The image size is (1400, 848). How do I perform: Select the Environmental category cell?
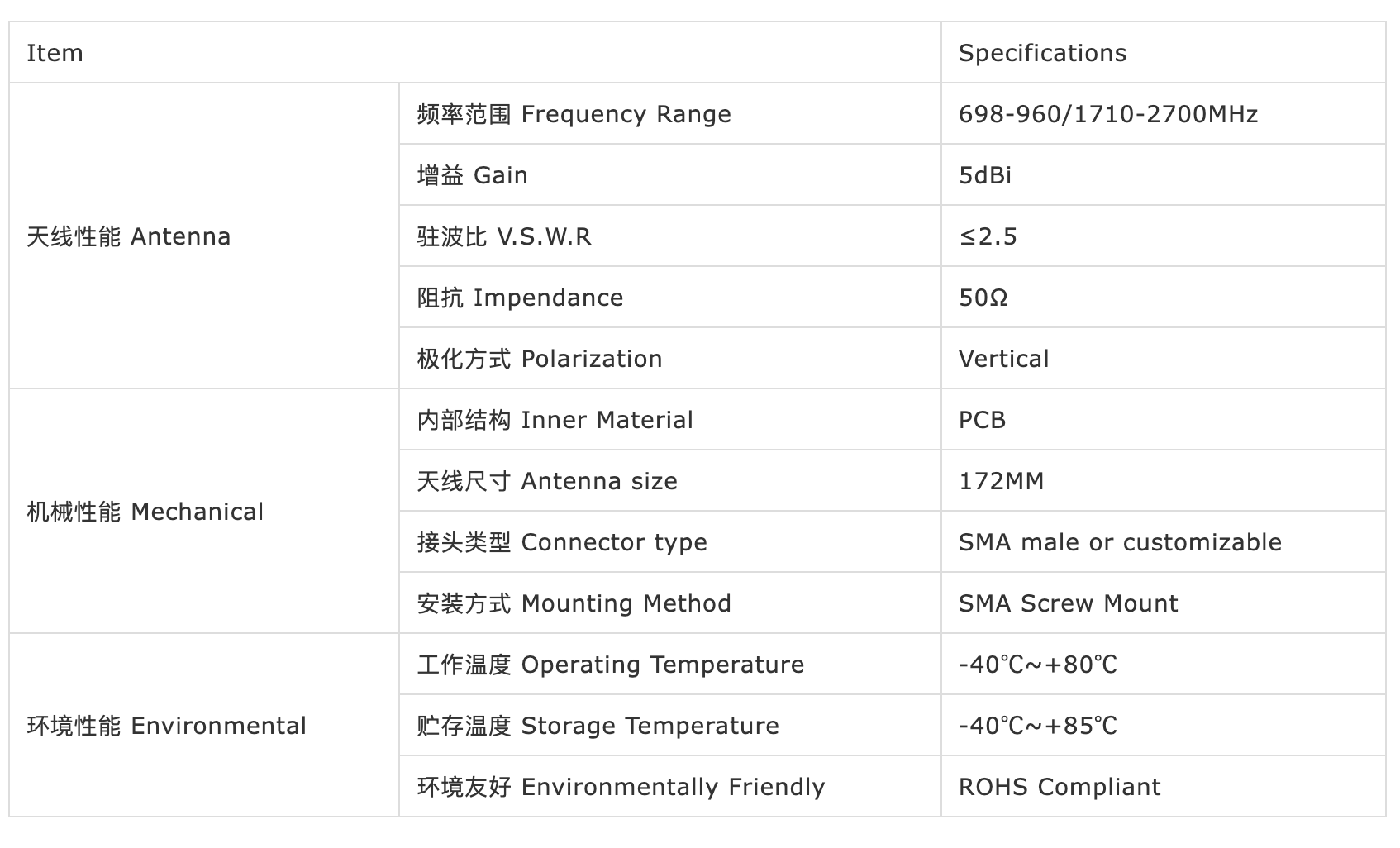pyautogui.click(x=203, y=726)
